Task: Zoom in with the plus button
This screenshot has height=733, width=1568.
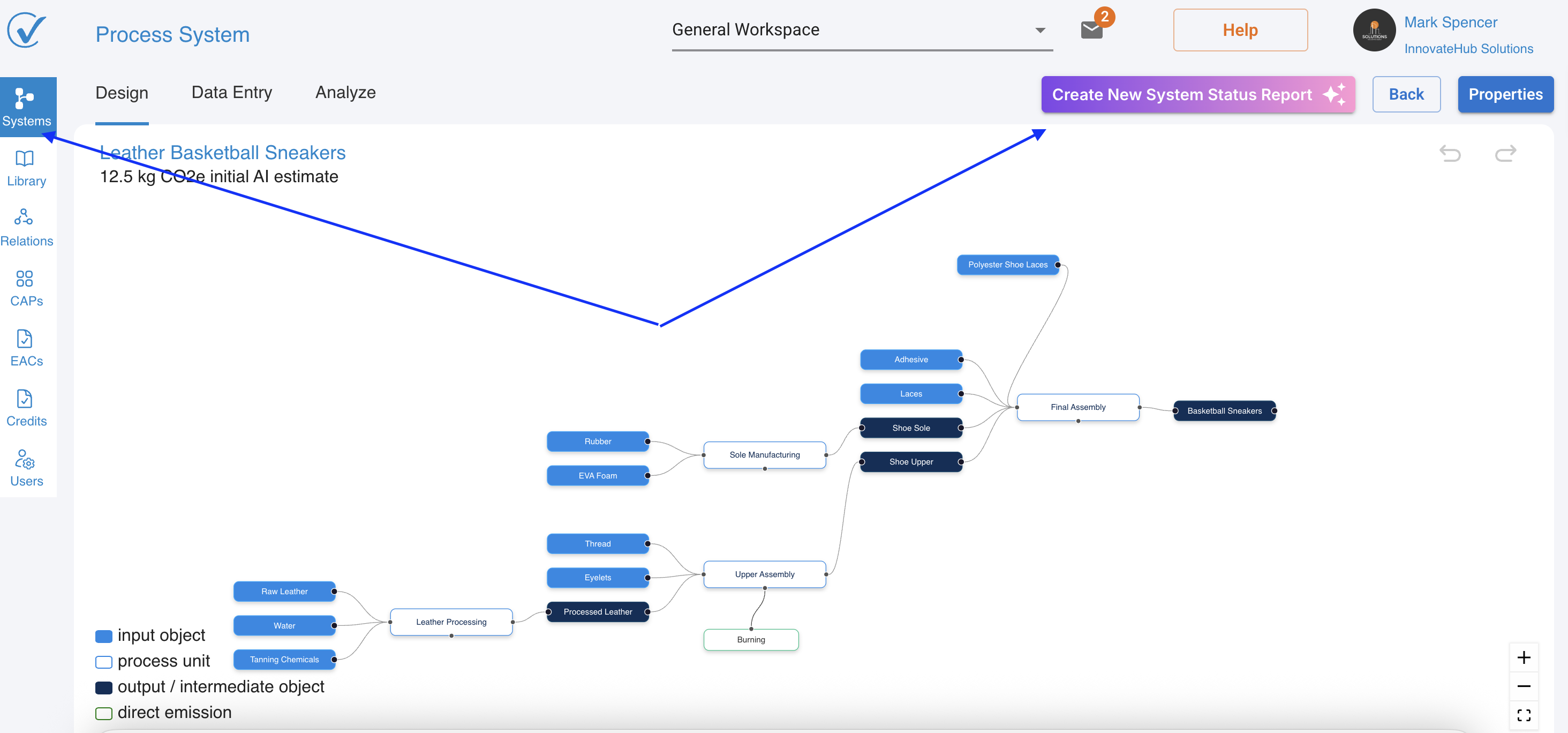Action: [x=1524, y=657]
